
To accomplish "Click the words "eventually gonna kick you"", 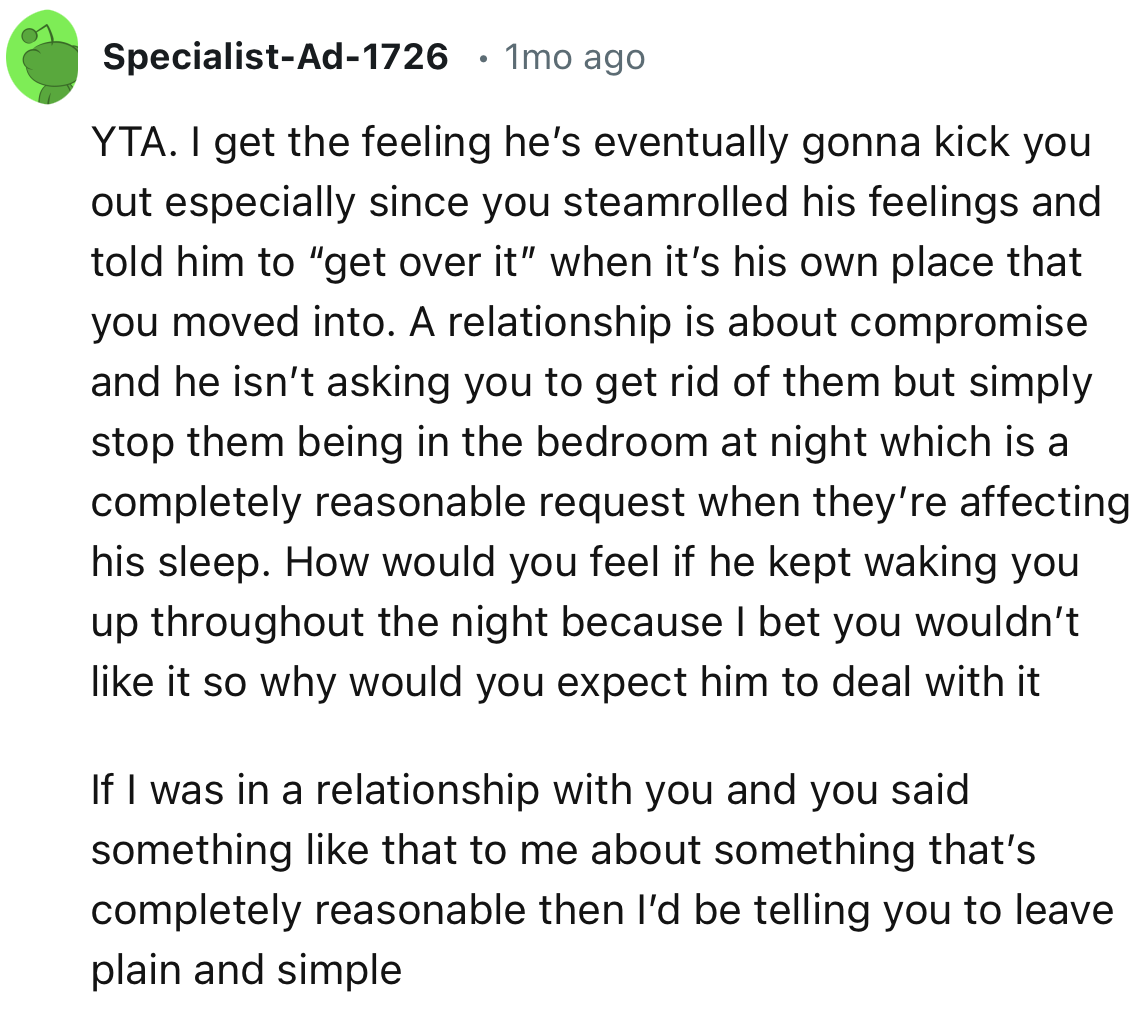I will [853, 143].
